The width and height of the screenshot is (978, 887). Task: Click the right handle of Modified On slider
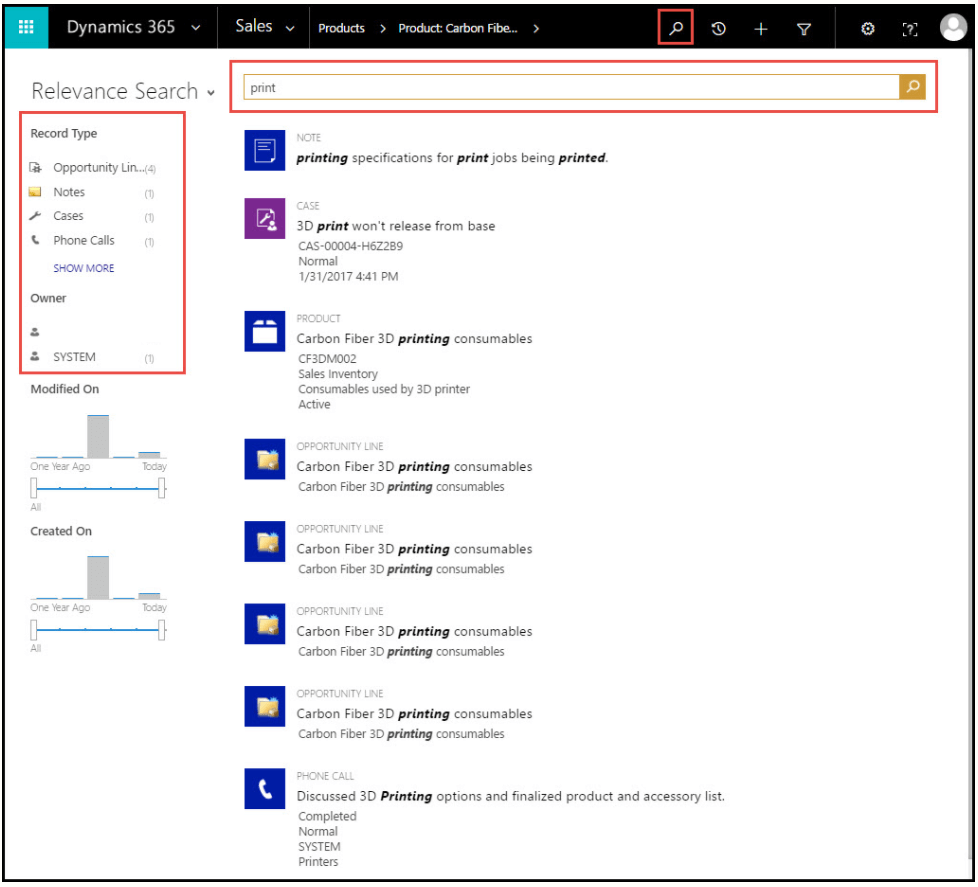(x=162, y=488)
